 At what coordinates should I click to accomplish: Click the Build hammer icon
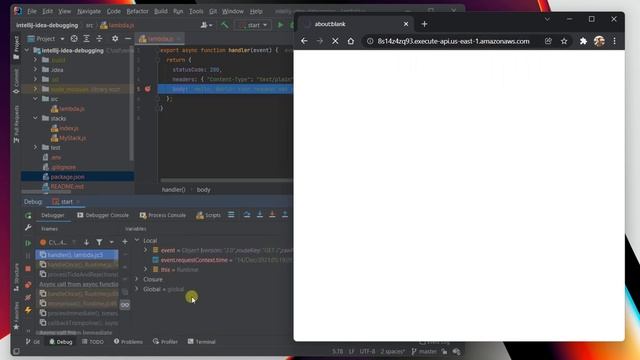click(224, 25)
